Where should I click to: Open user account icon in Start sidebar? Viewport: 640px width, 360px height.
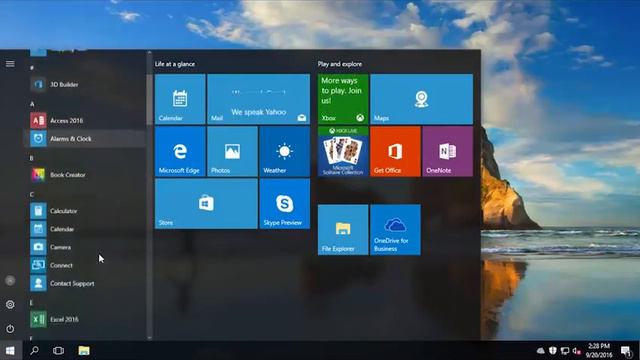10,281
